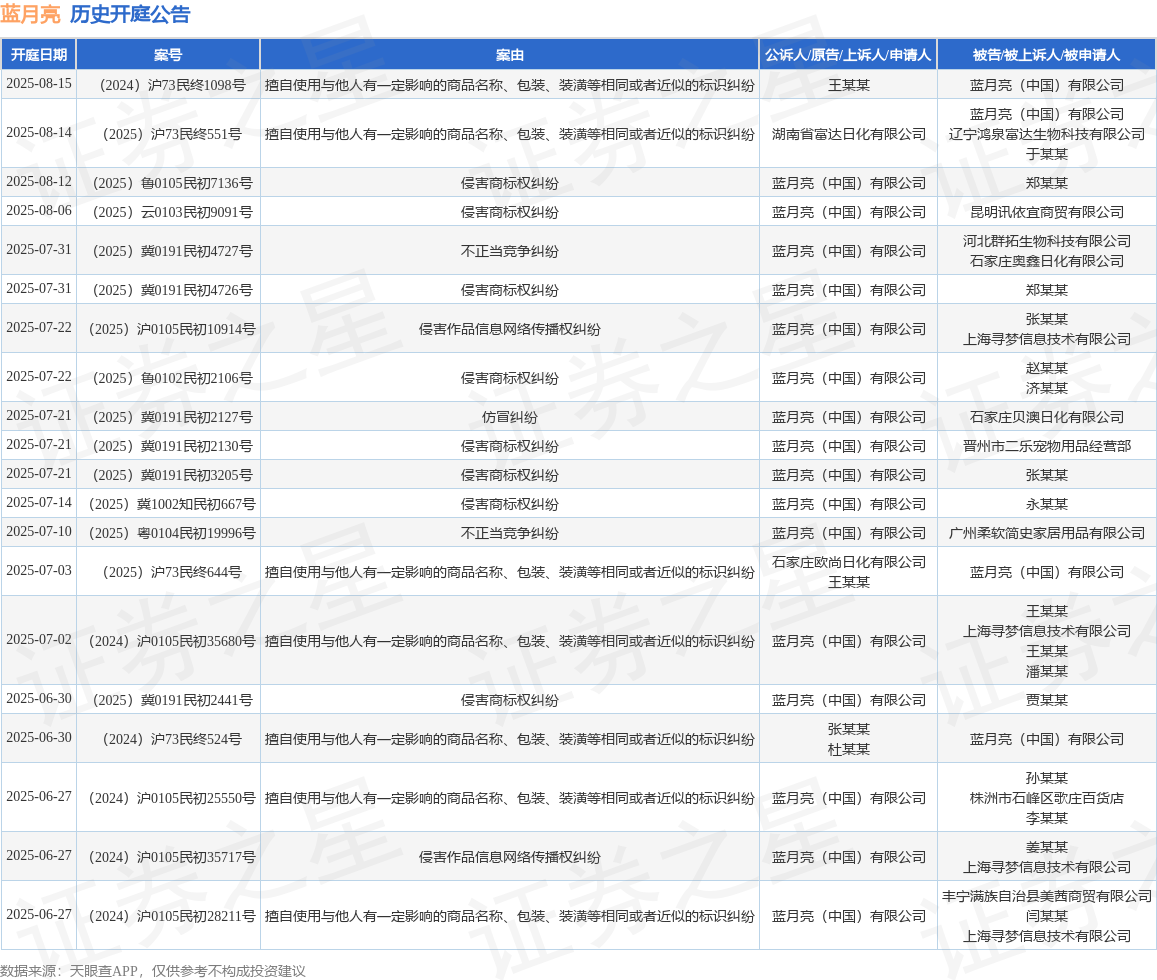Click date cell 2025-07-14
This screenshot has height=980, width=1157.
coord(38,503)
